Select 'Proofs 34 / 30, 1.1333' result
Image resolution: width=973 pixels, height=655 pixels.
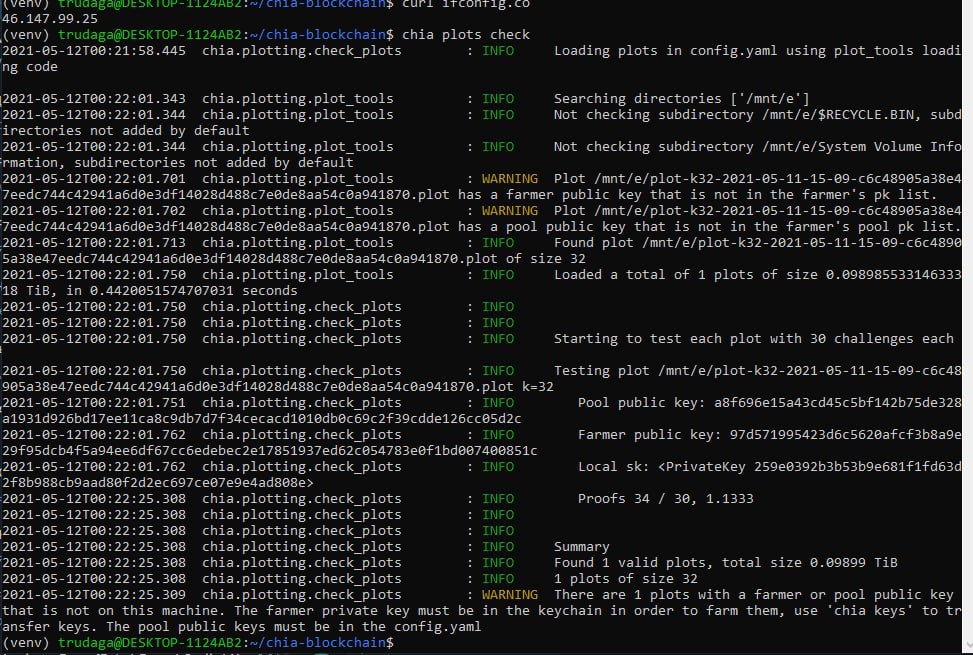pyautogui.click(x=665, y=499)
